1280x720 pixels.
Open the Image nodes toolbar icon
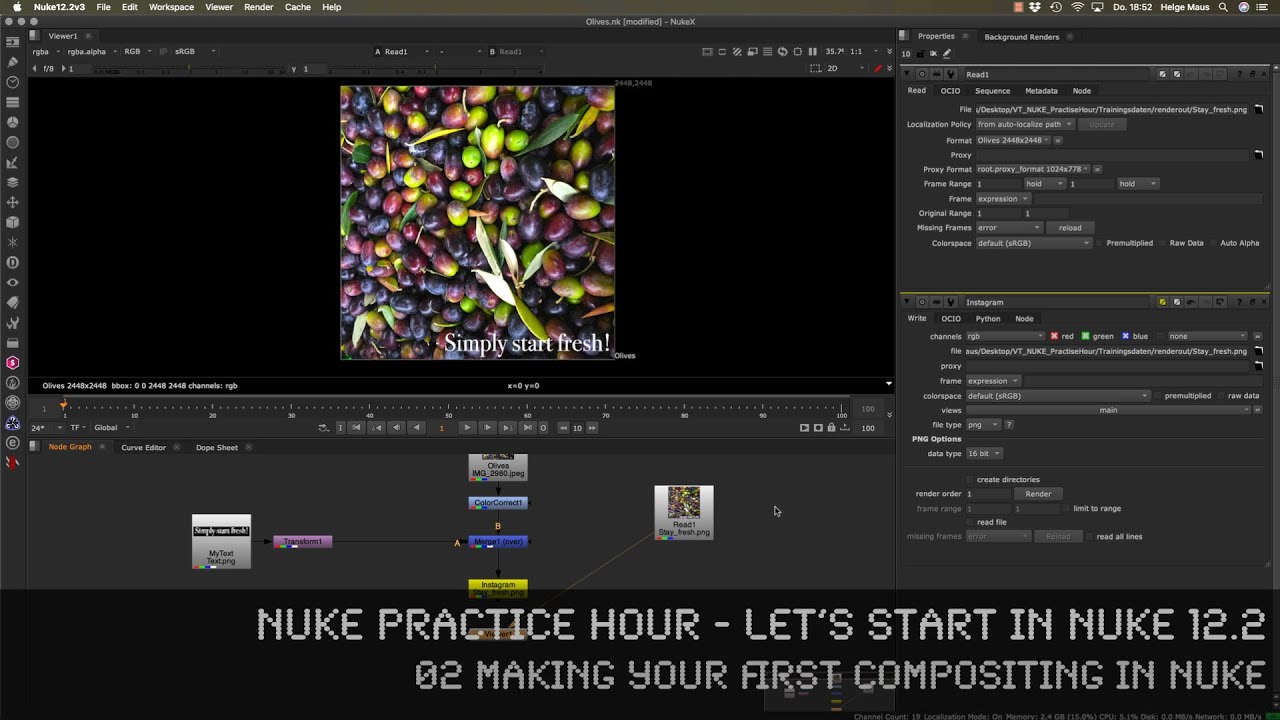[x=13, y=42]
